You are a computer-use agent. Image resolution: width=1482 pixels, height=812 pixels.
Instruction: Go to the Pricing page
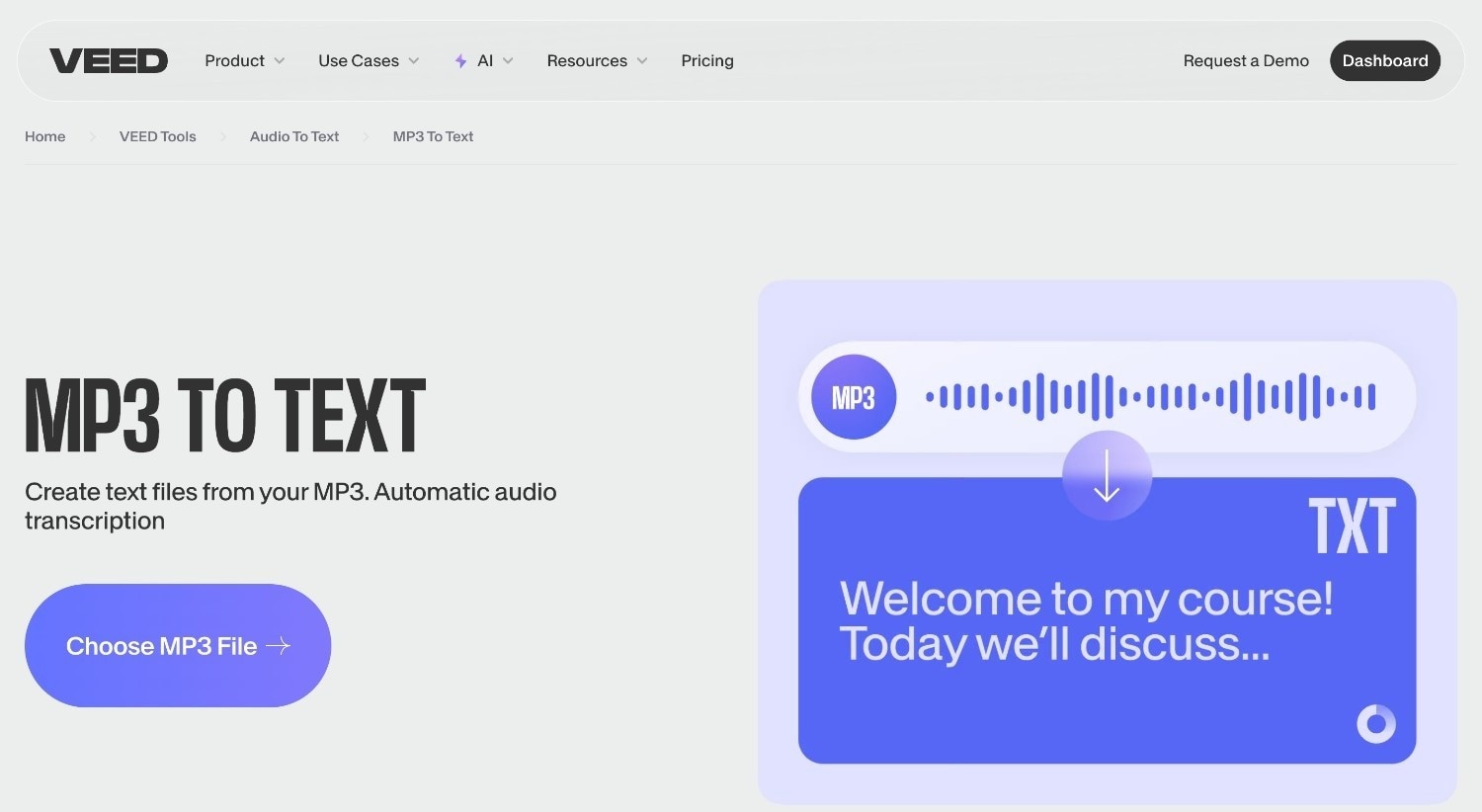707,61
